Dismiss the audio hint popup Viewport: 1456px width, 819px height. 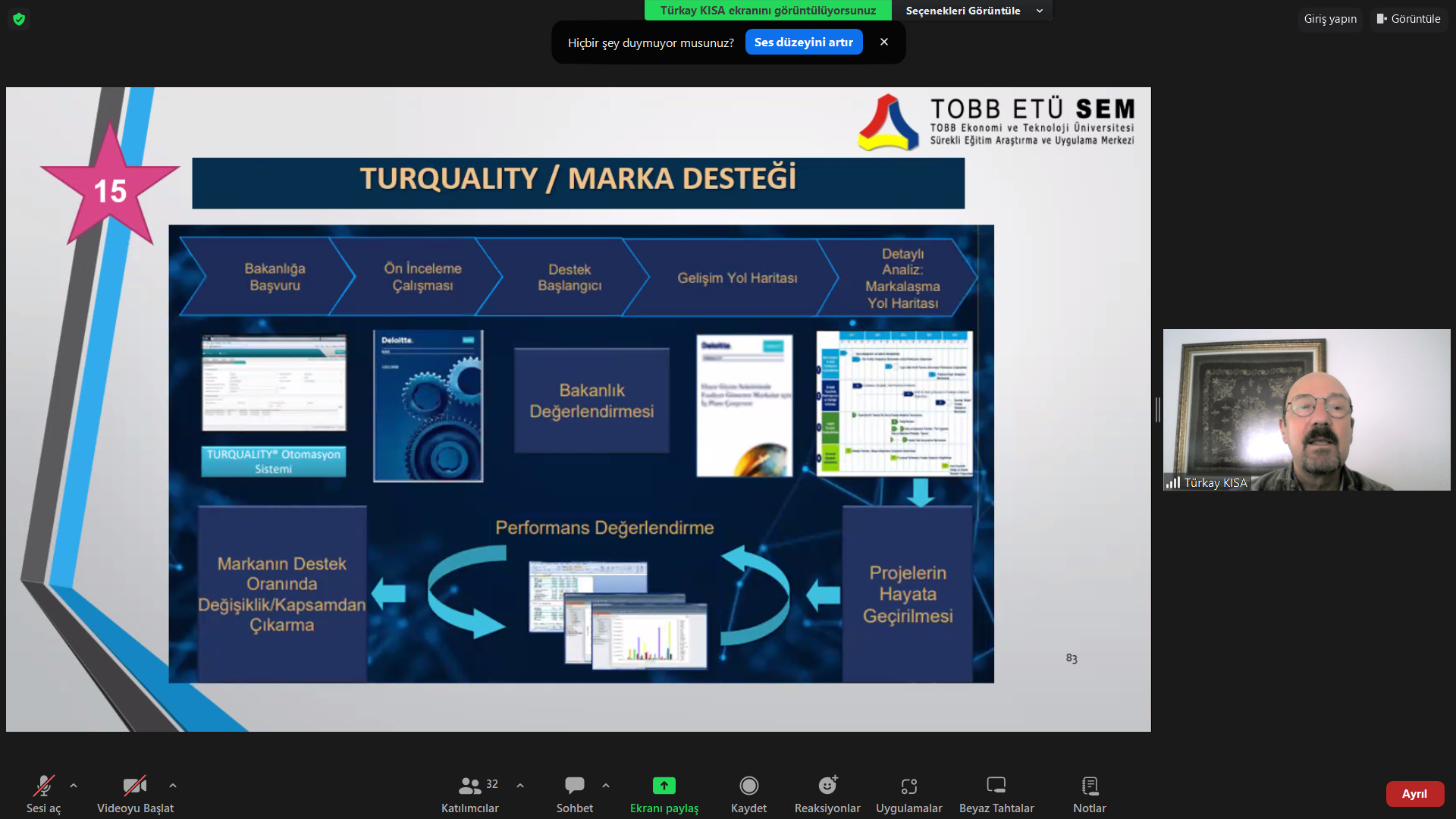coord(884,42)
